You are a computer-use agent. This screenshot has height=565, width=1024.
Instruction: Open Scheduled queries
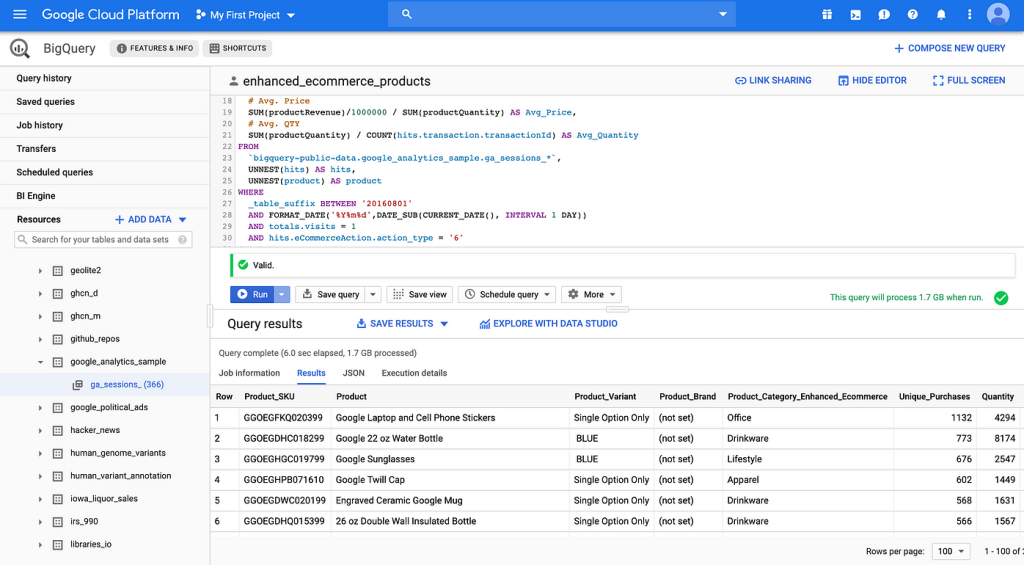pyautogui.click(x=54, y=172)
